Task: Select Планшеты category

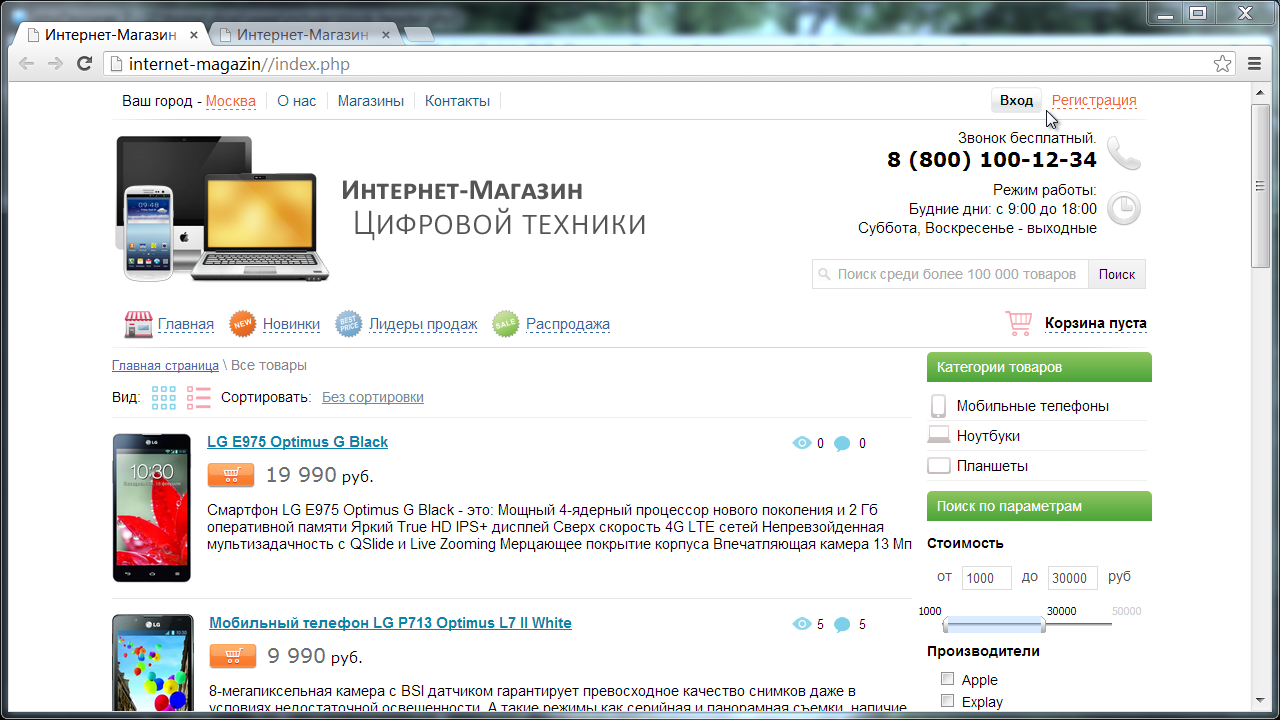Action: click(x=992, y=466)
